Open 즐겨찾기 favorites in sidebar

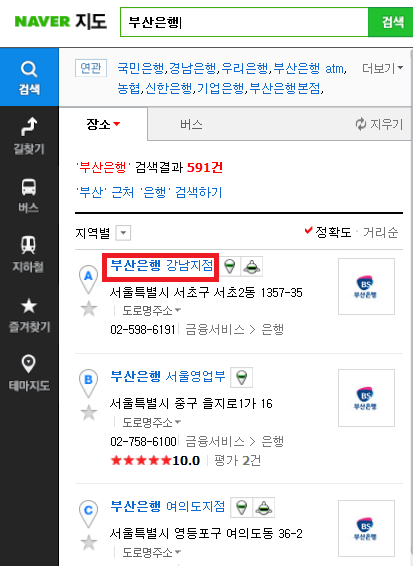point(29,314)
